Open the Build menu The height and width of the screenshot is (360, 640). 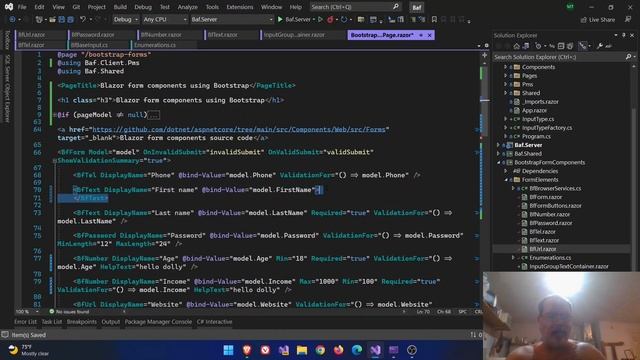point(120,7)
